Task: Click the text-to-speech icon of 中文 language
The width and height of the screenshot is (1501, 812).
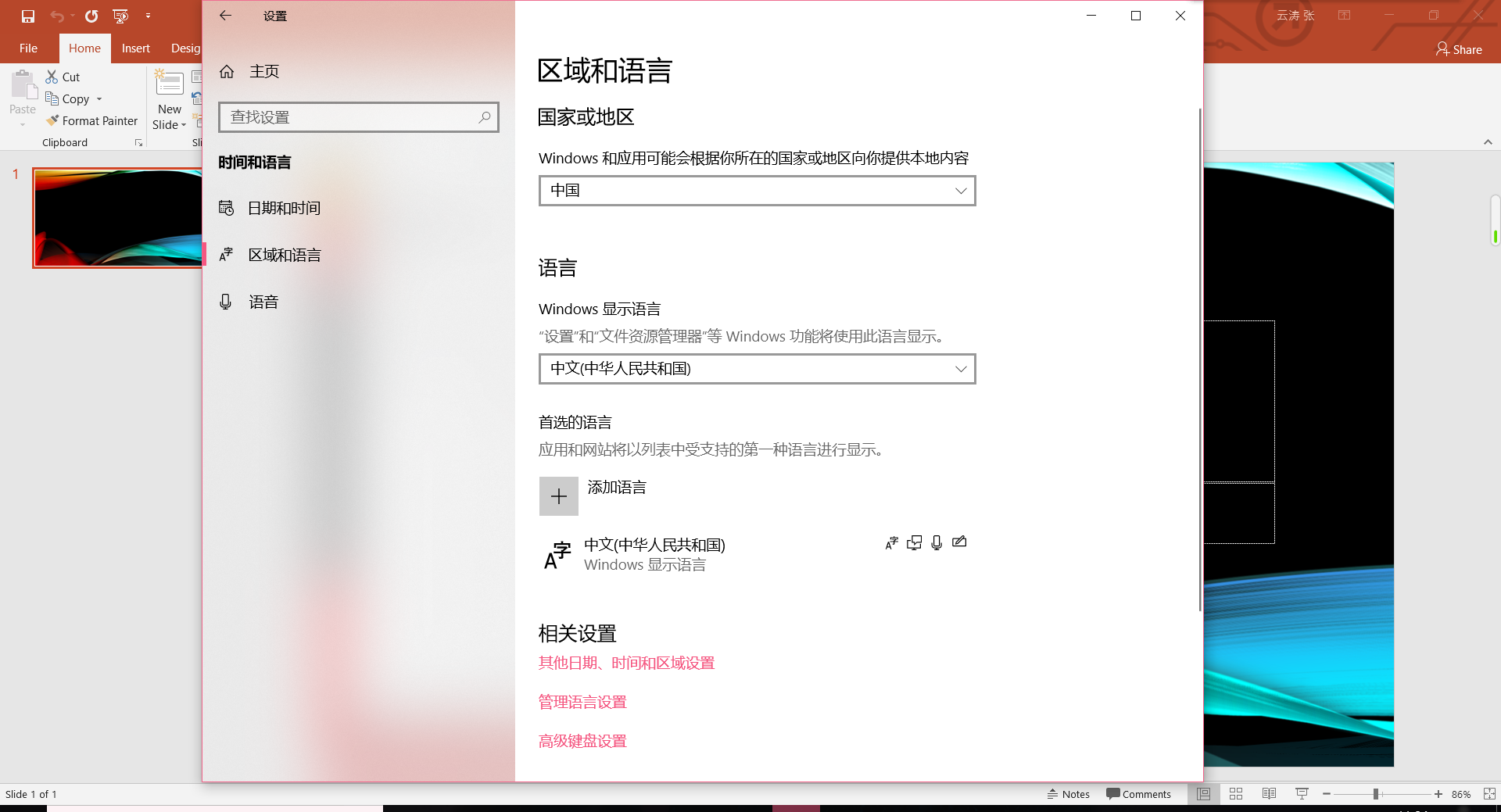Action: tap(914, 542)
